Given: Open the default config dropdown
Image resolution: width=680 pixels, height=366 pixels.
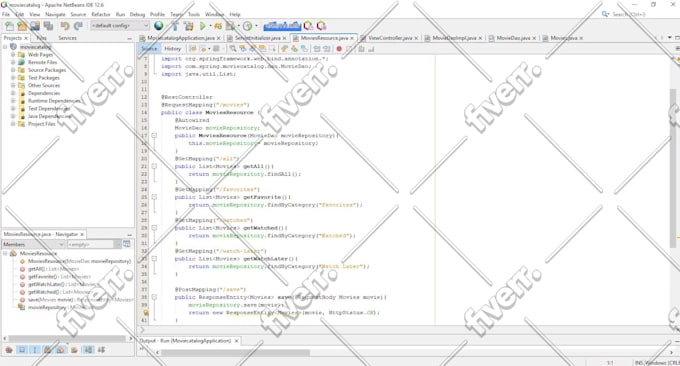Looking at the screenshot, I should tap(120, 26).
